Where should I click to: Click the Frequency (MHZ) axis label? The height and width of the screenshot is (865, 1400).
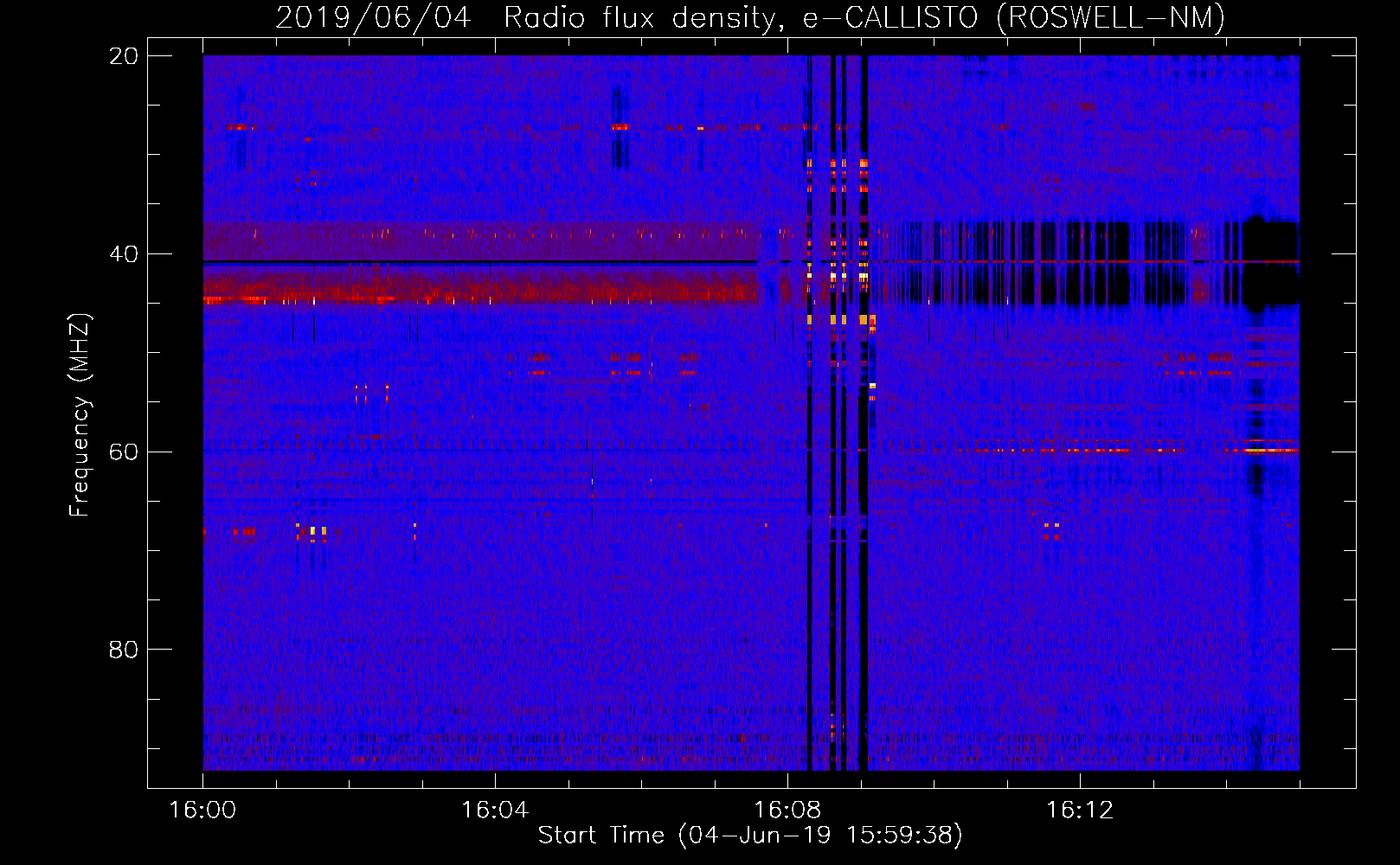[x=80, y=415]
